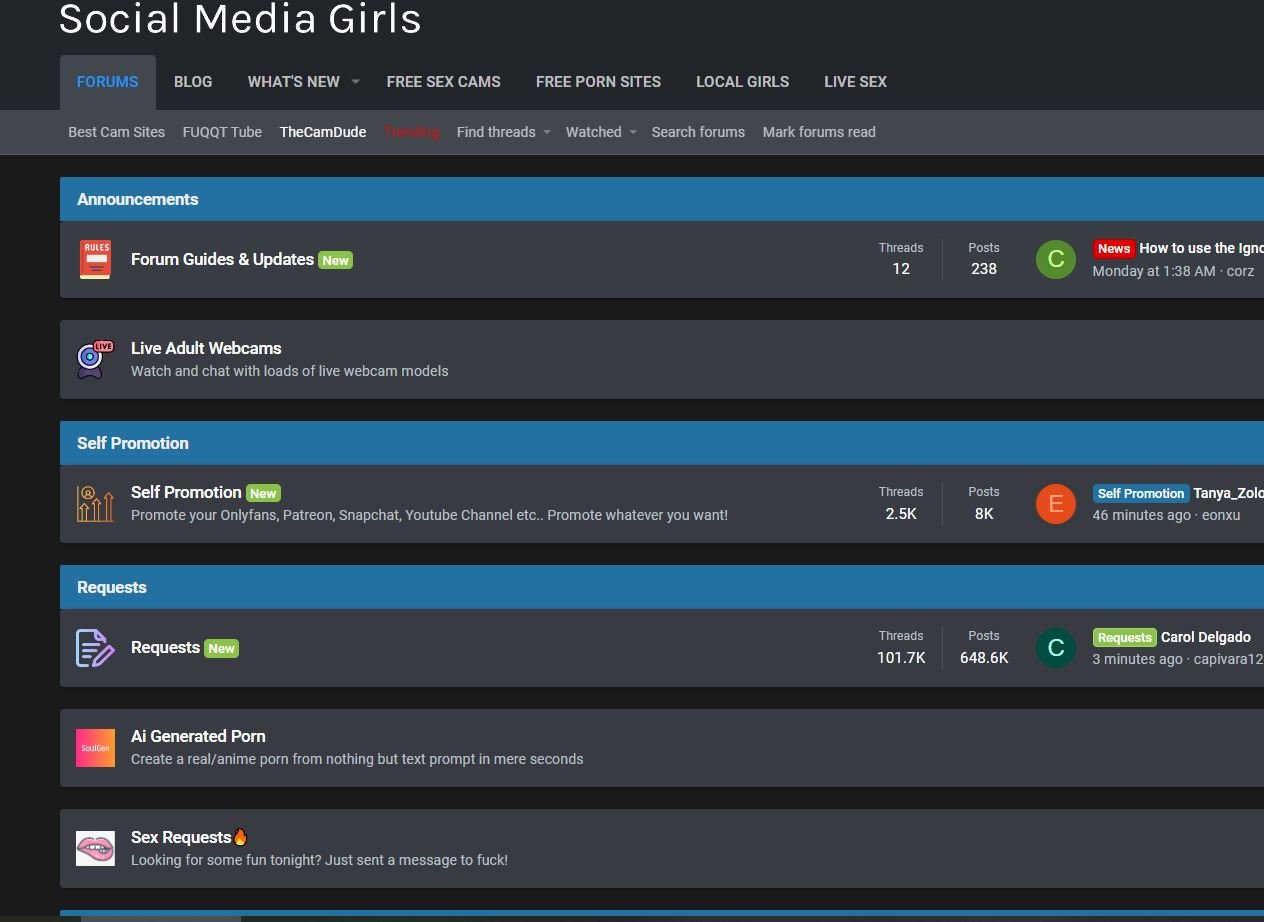This screenshot has height=922, width=1264.
Task: Click the Live Adult Webcams webcam icon
Action: click(95, 359)
